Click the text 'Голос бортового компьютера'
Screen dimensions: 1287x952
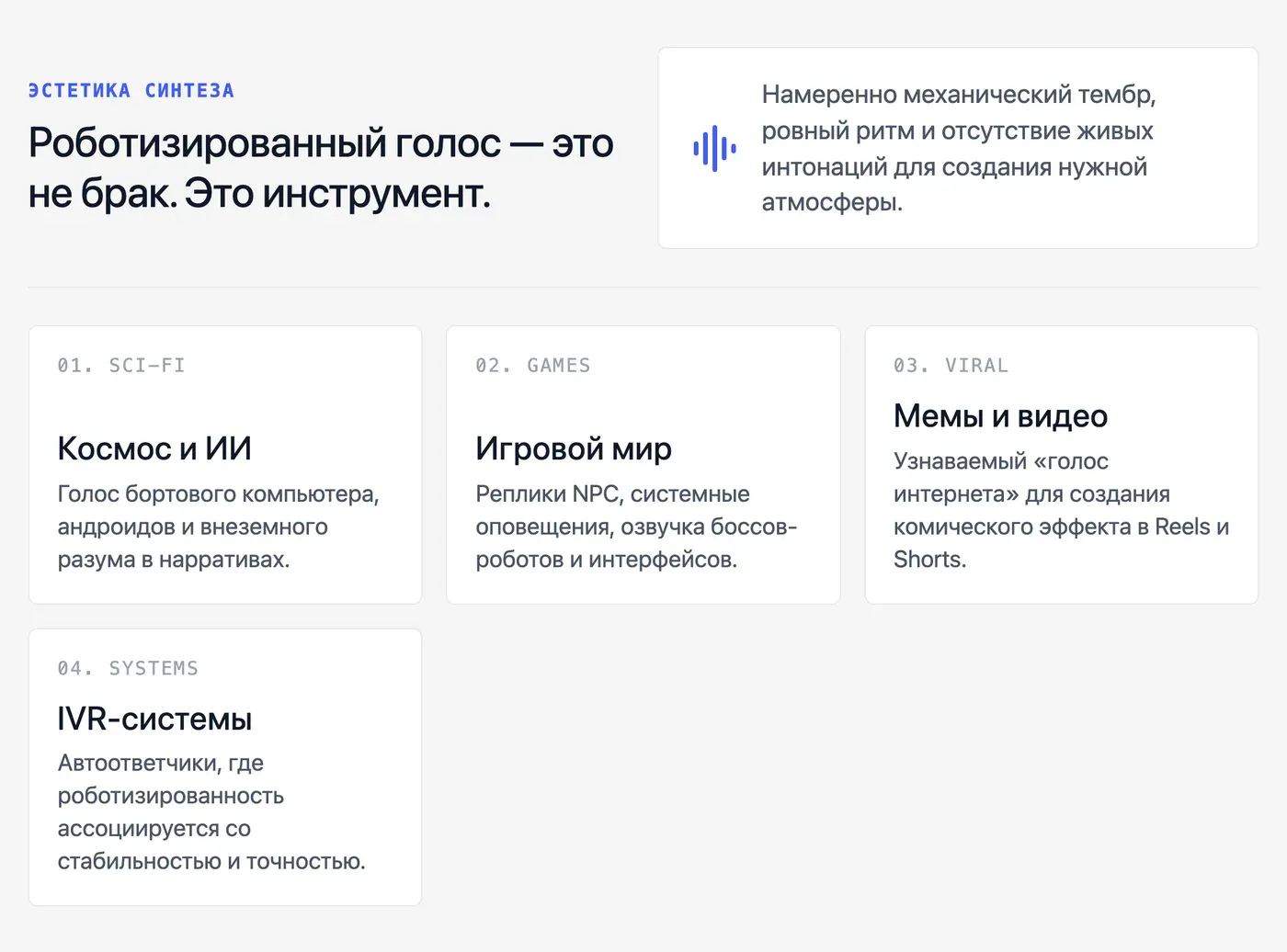[x=219, y=527]
